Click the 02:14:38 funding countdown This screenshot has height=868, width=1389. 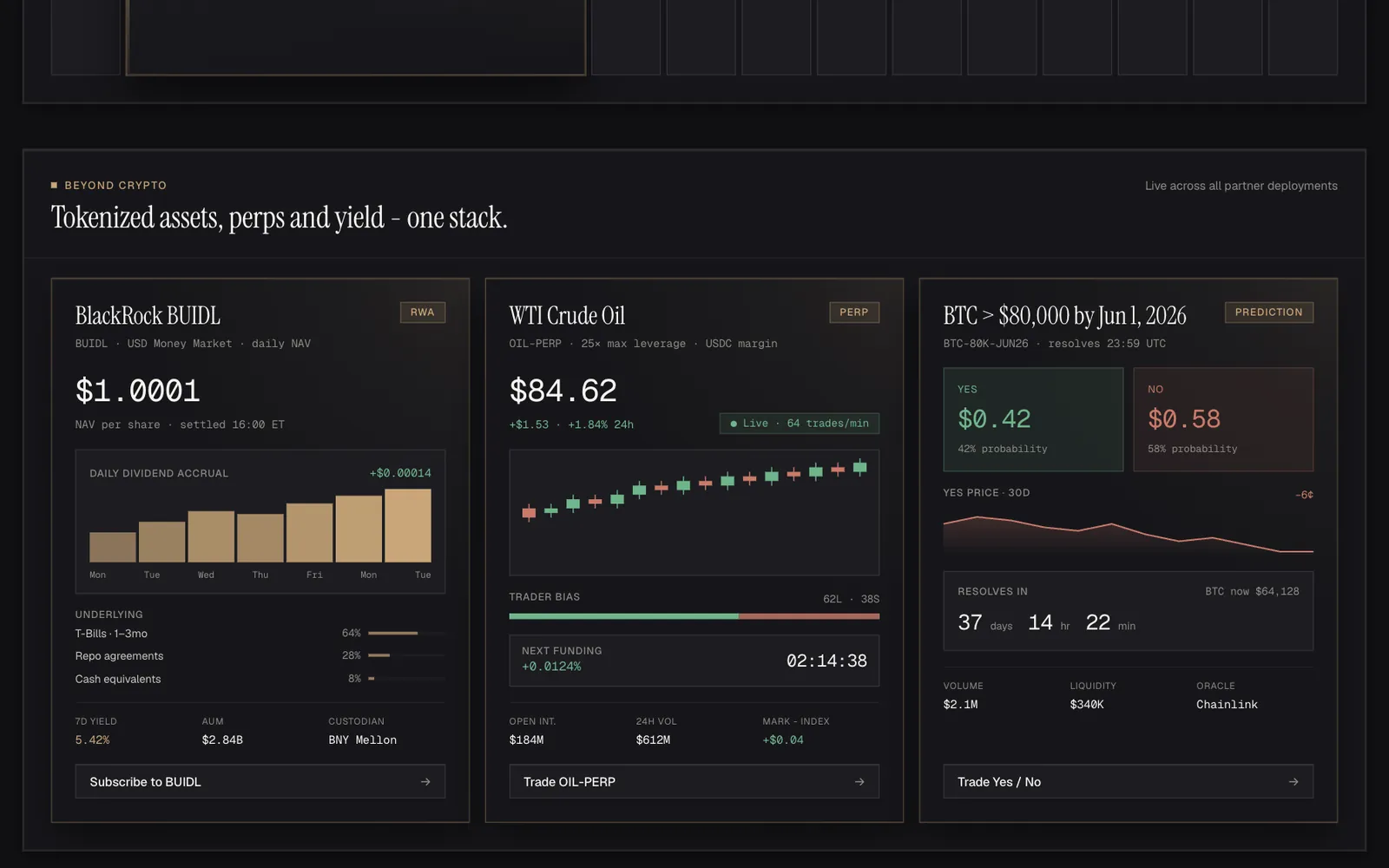tap(826, 661)
